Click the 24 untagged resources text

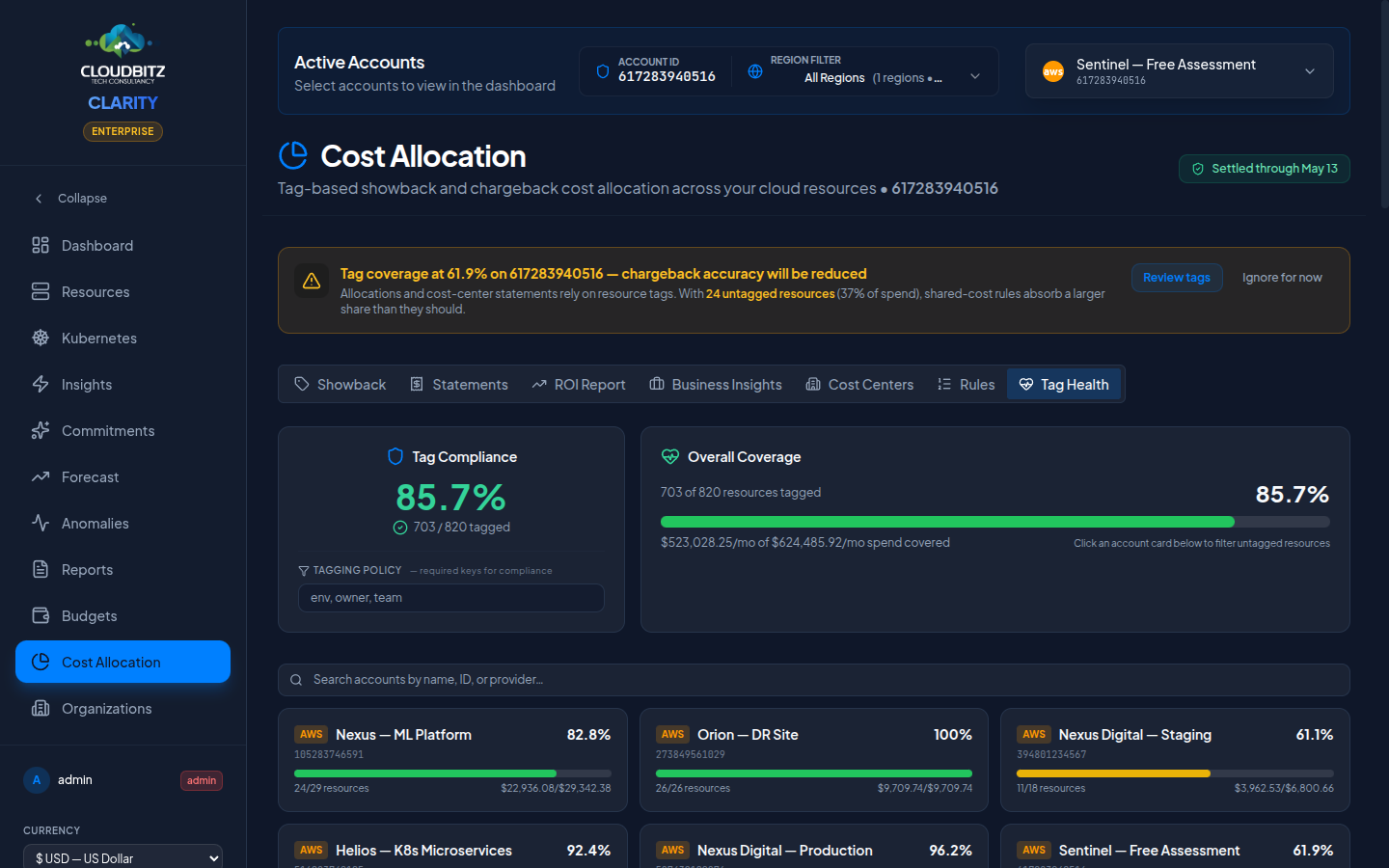[x=771, y=294]
